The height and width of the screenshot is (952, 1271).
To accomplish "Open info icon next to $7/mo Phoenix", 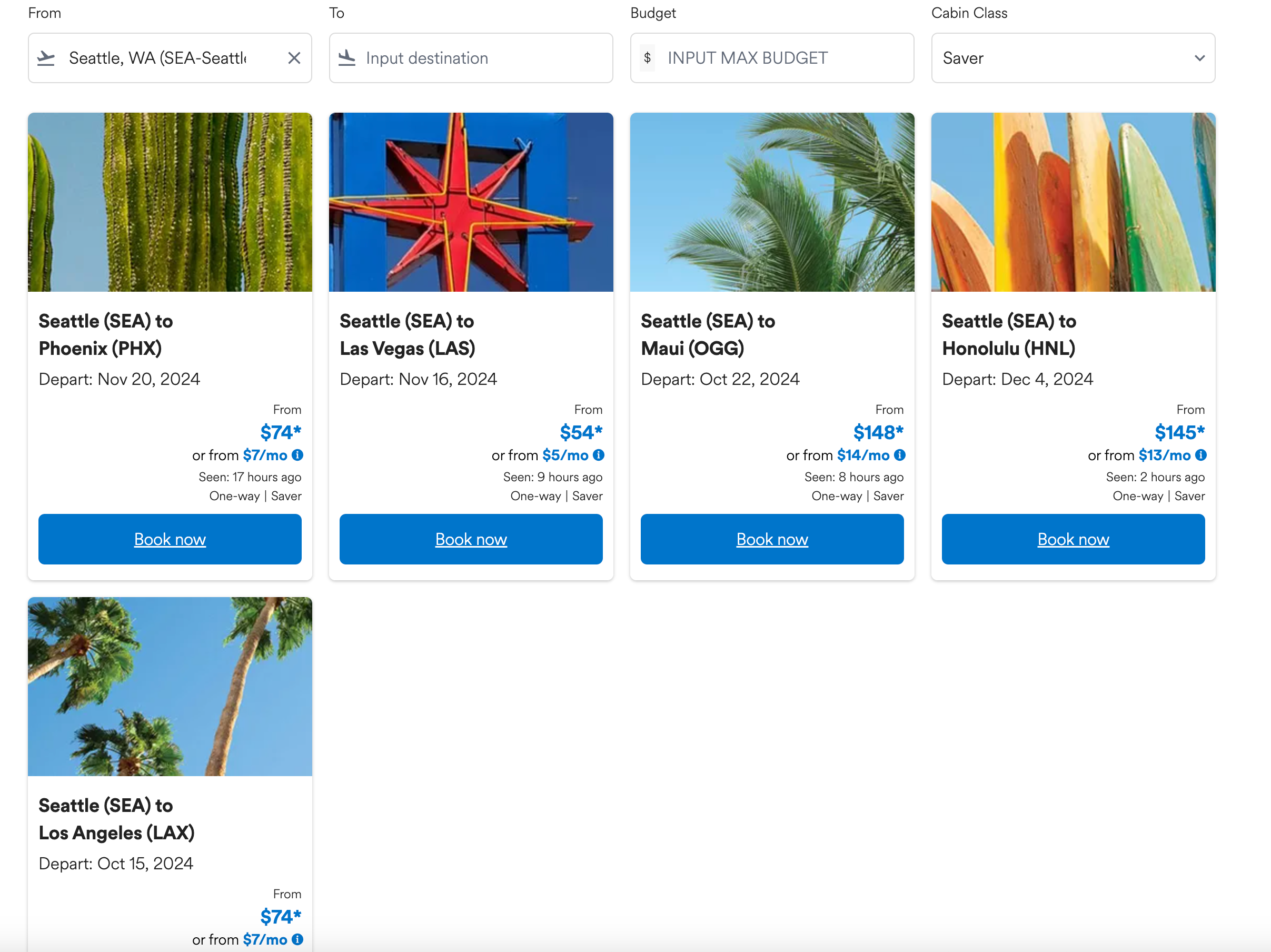I will click(297, 455).
